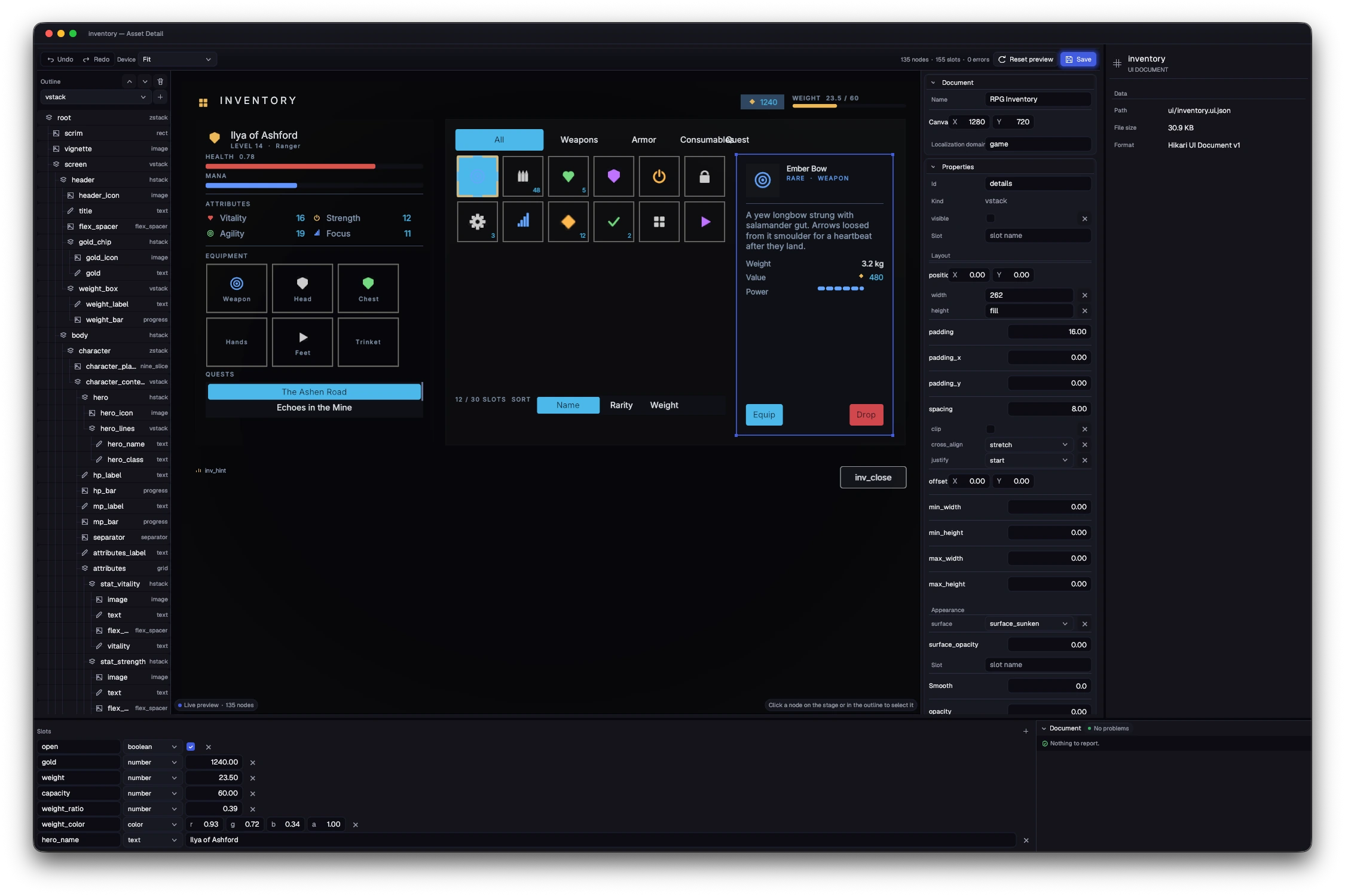The height and width of the screenshot is (896, 1345).
Task: Select the ammo item slot showing 48
Action: [523, 176]
